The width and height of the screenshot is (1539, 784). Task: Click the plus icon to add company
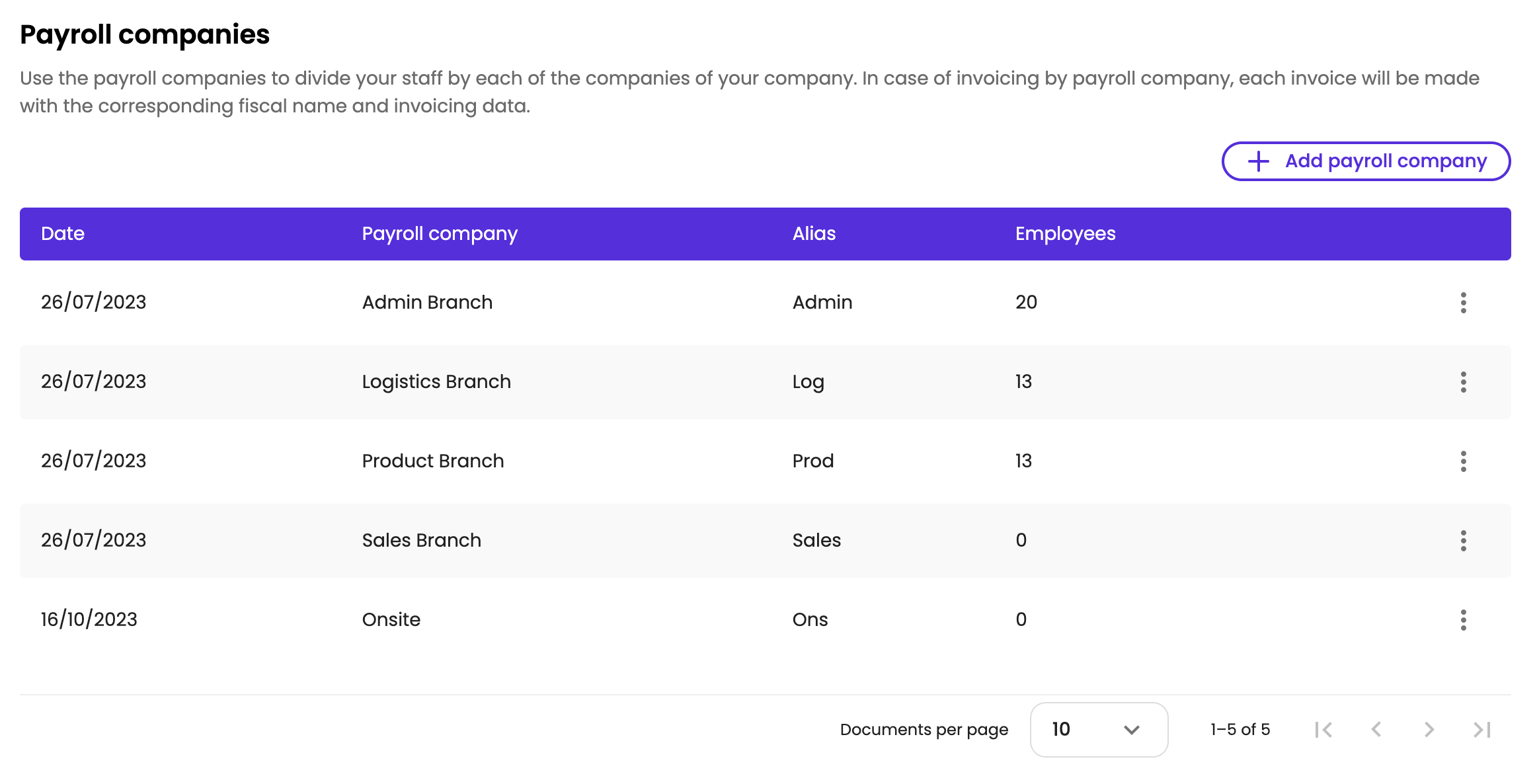(x=1258, y=161)
